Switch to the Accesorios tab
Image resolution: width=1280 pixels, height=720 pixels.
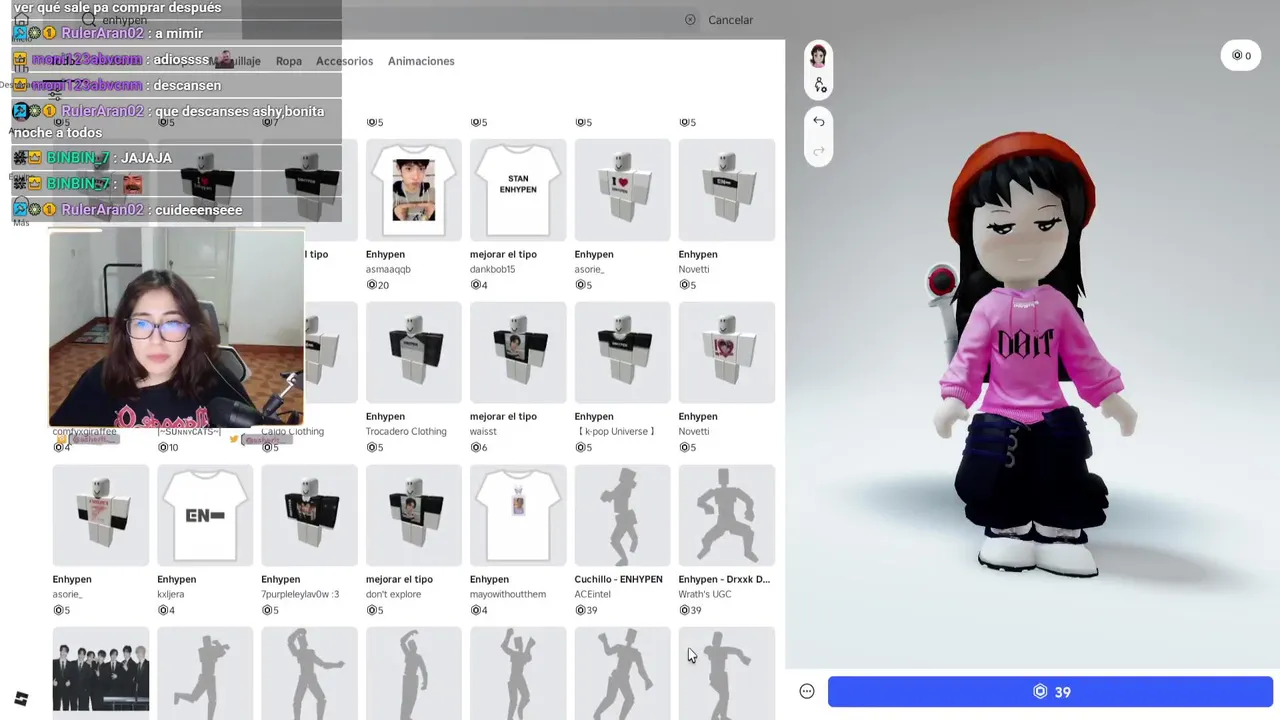344,61
